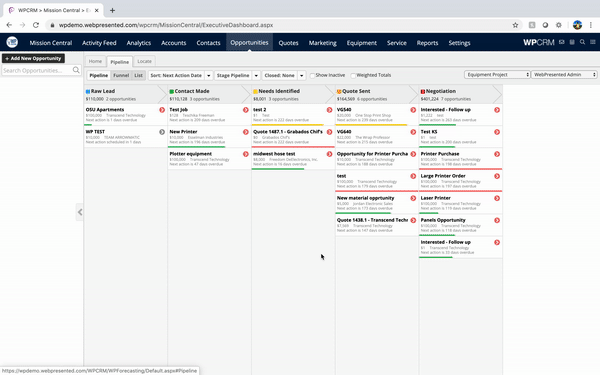The image size is (600, 375).
Task: Open the Quotes menu item
Action: click(288, 43)
